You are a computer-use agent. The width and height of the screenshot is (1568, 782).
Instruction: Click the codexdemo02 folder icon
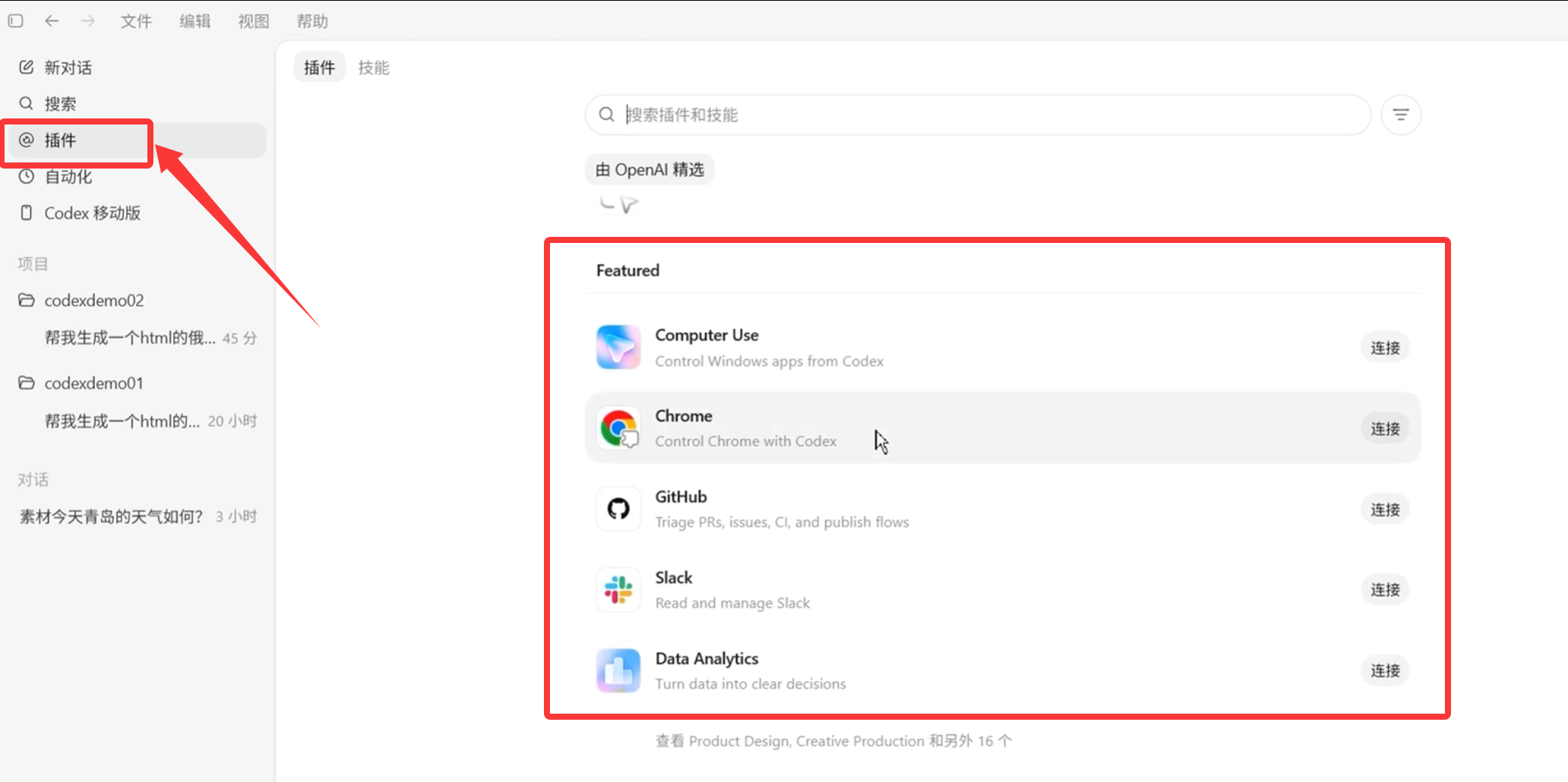pos(27,300)
